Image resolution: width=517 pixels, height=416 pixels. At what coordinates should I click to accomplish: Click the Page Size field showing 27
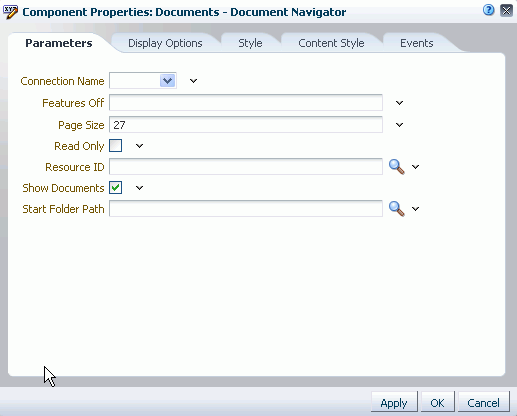click(246, 125)
